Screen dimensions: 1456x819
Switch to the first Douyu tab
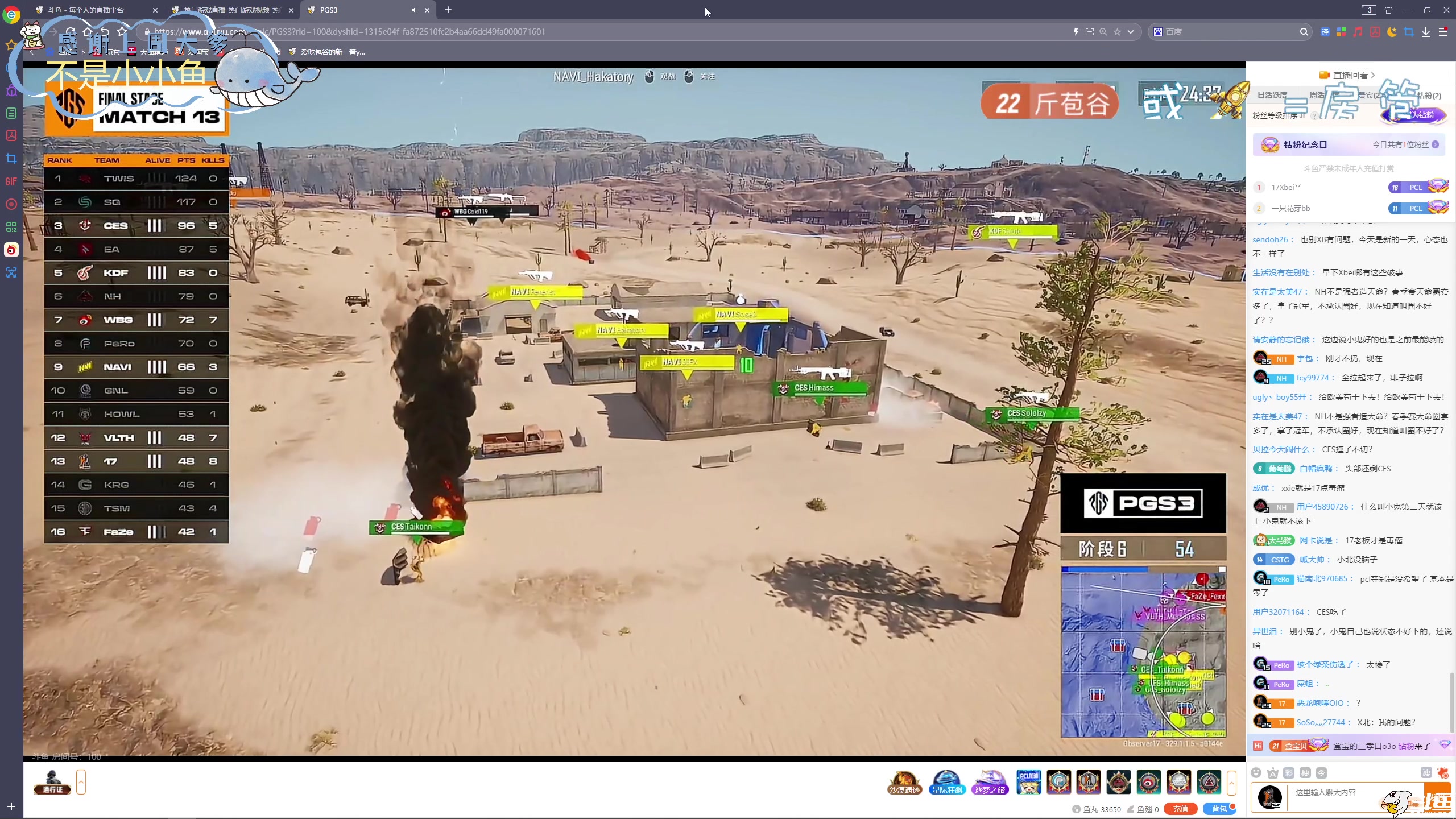(x=97, y=10)
